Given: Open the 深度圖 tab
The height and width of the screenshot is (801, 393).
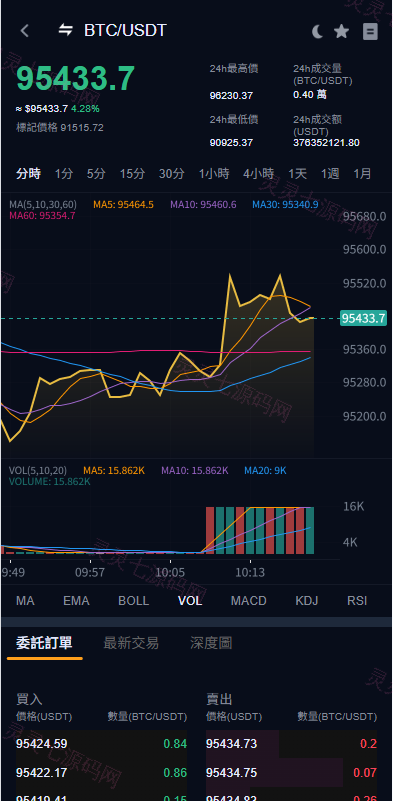Looking at the screenshot, I should [211, 643].
